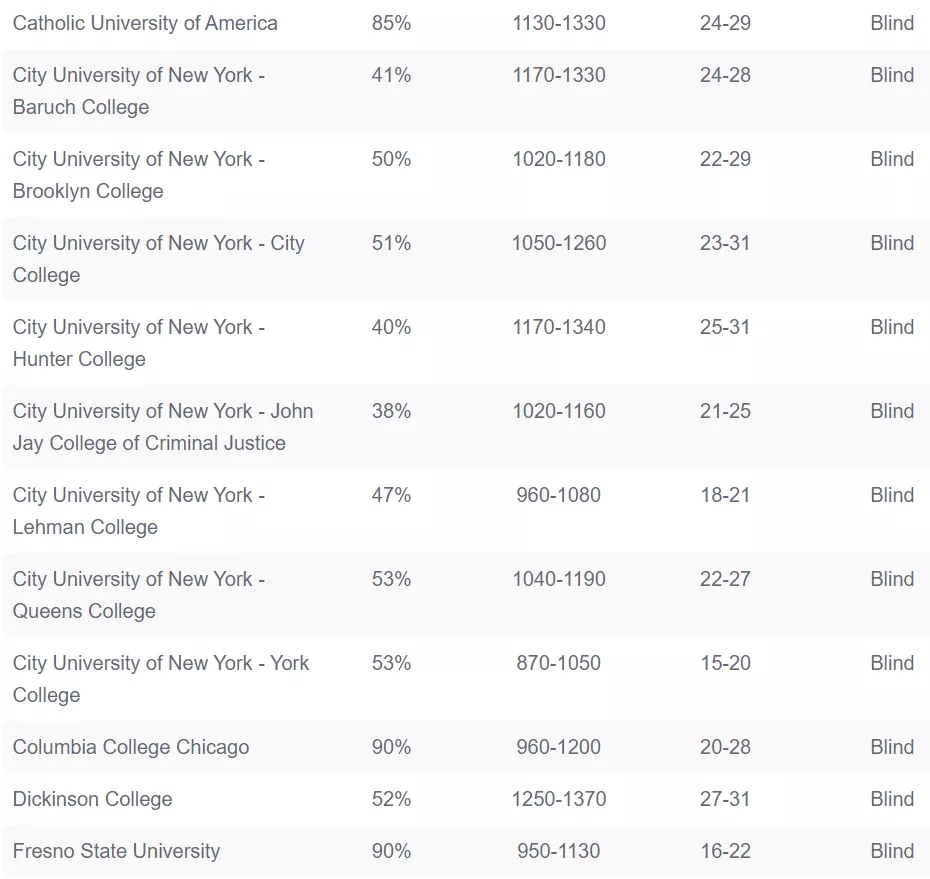The image size is (930, 879).
Task: Click Columbia College Chicago
Action: coord(130,747)
